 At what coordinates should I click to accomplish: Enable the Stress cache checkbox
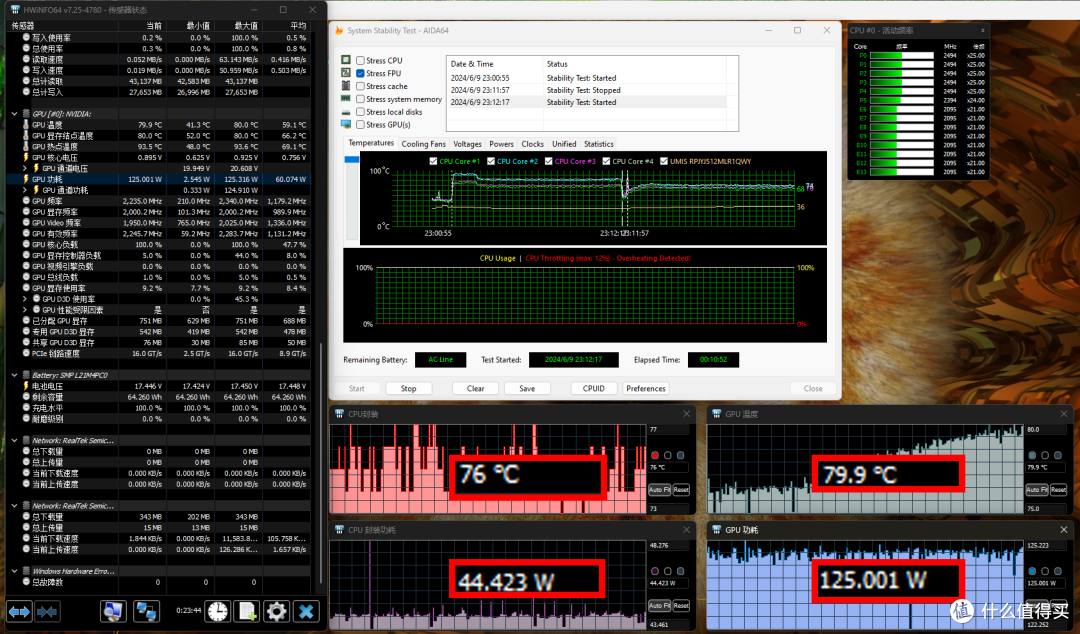point(360,86)
